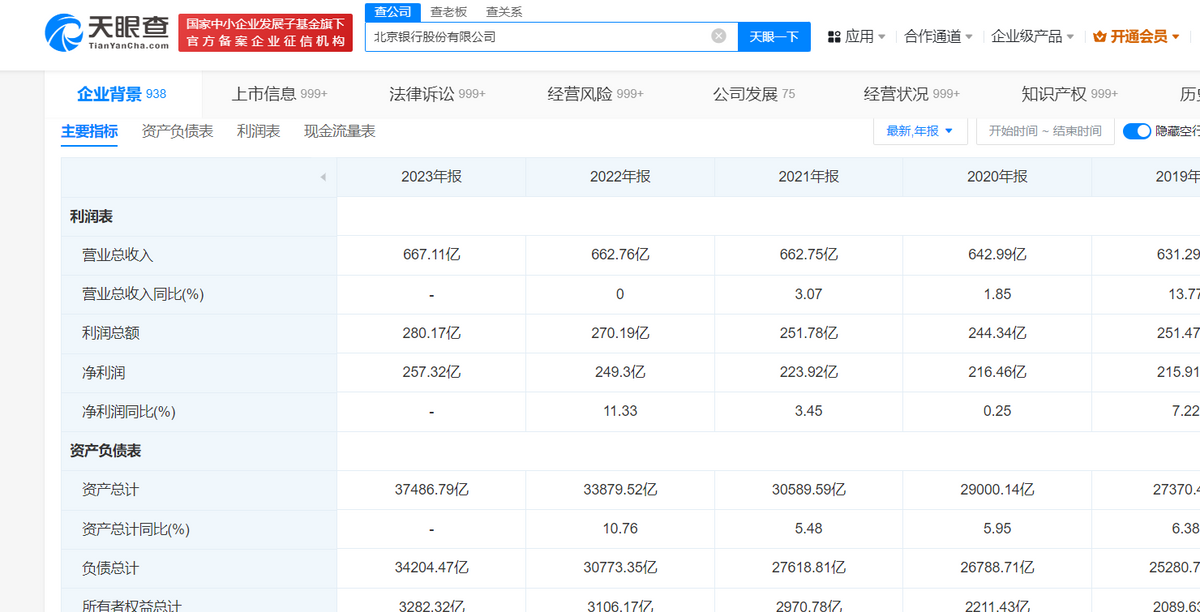Toggle the 隐藏空行 switch
Screen dimensions: 1200x612
click(1137, 131)
